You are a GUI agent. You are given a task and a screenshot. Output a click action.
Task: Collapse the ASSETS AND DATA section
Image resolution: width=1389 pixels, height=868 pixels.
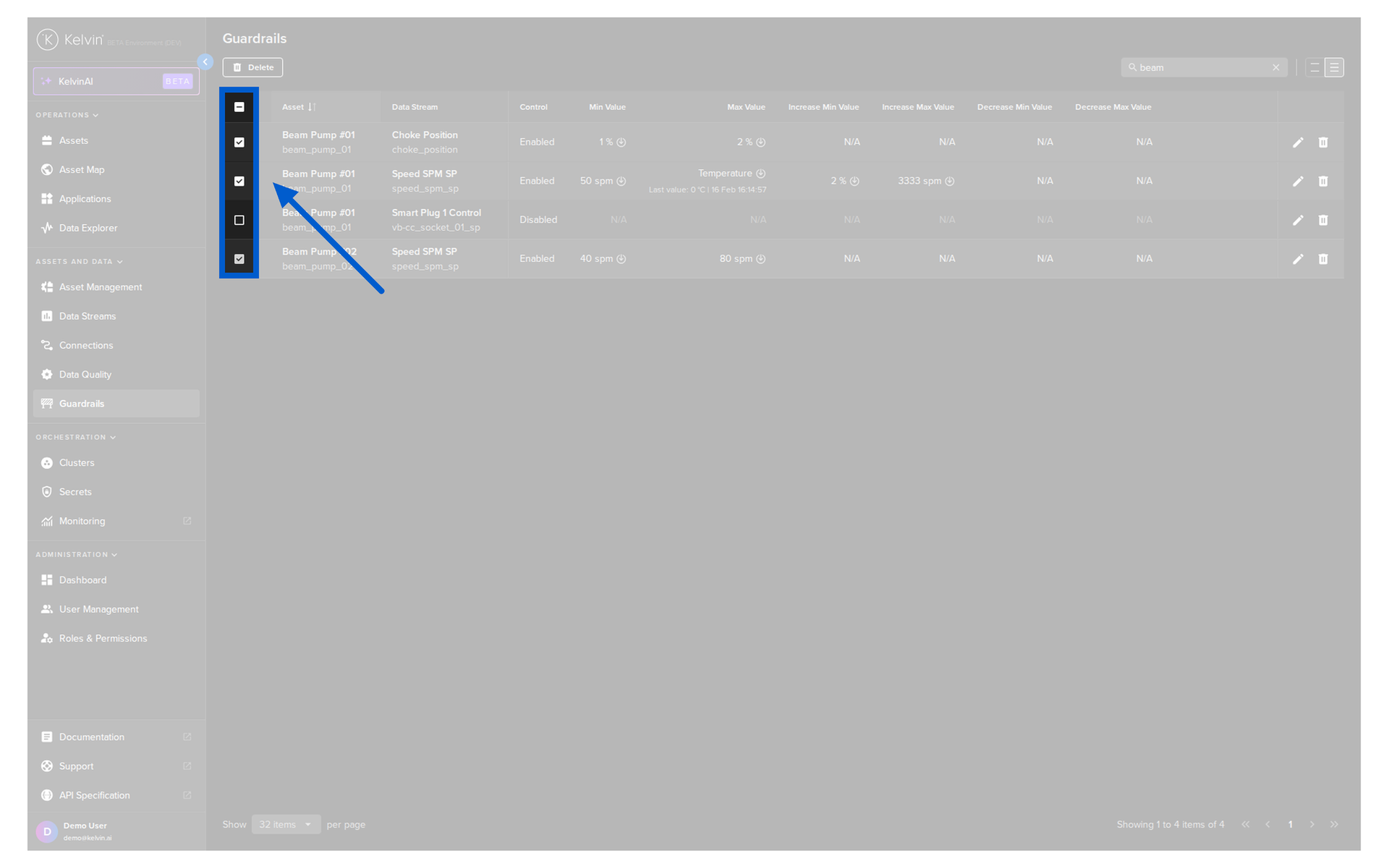[80, 261]
